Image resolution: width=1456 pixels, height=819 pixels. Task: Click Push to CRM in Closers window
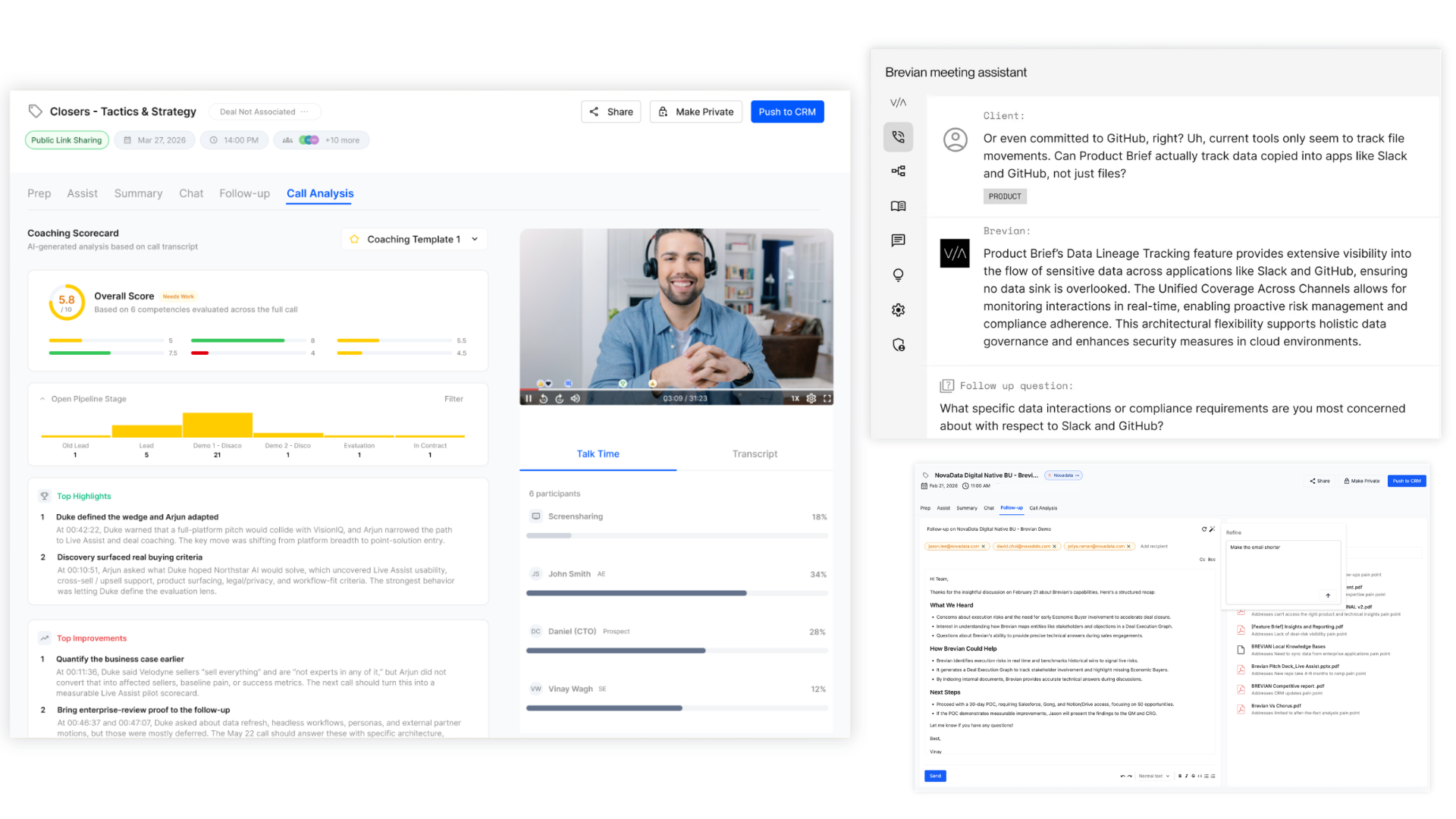(x=787, y=111)
